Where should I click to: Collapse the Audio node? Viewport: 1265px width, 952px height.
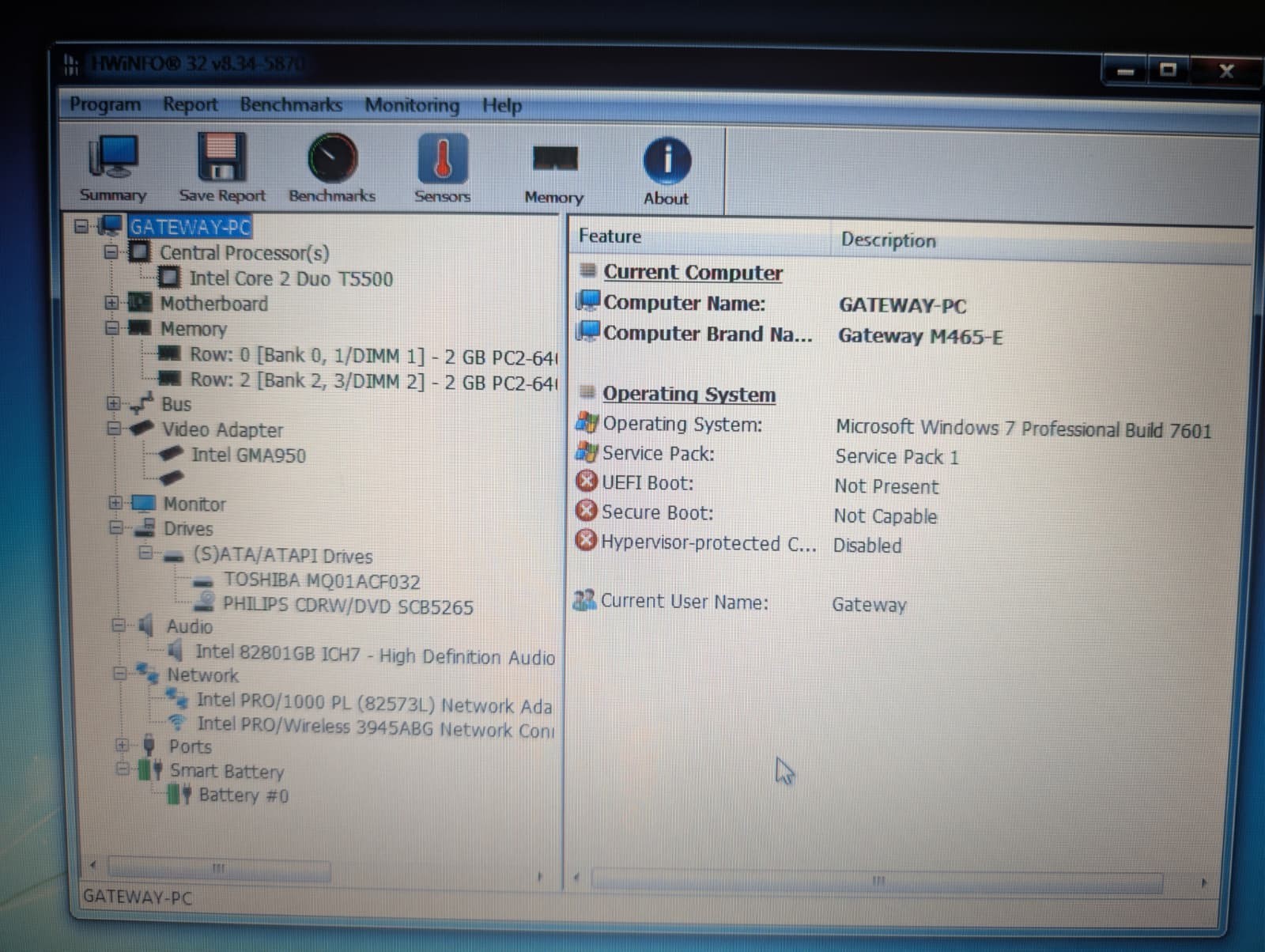click(119, 625)
